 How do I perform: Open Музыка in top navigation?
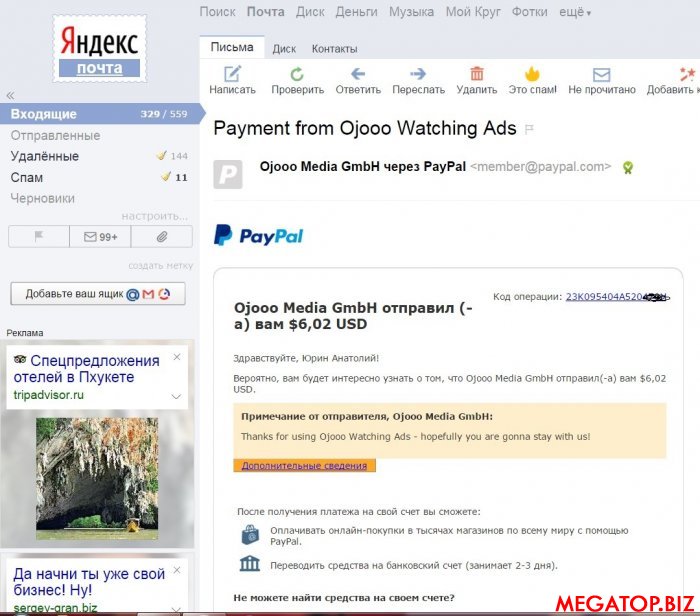click(x=411, y=12)
